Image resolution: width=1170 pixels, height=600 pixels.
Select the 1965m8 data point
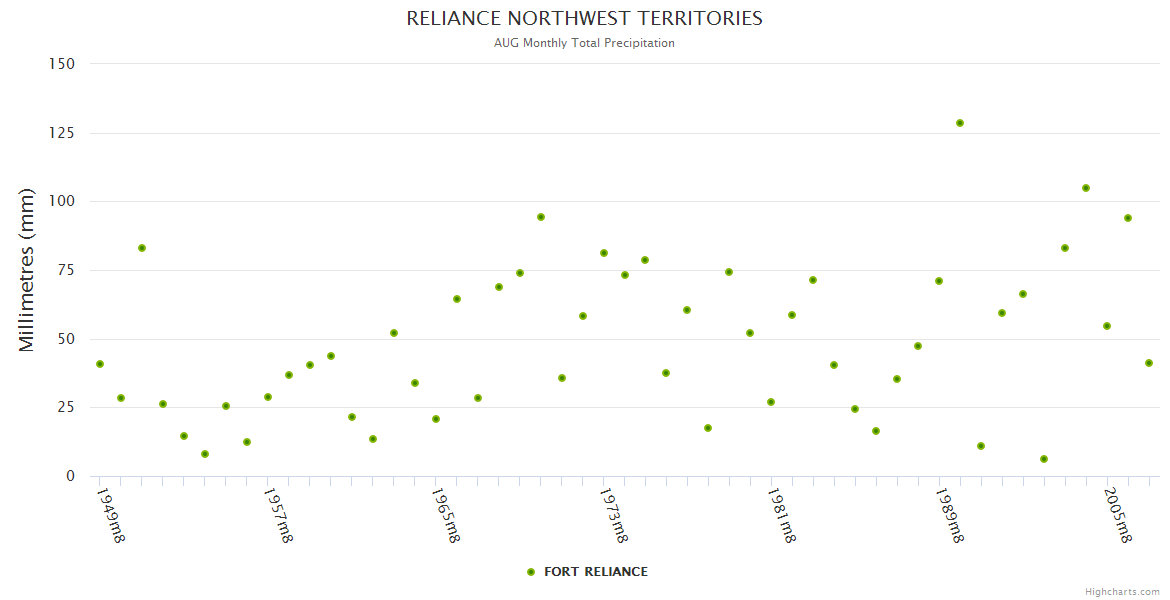(436, 419)
